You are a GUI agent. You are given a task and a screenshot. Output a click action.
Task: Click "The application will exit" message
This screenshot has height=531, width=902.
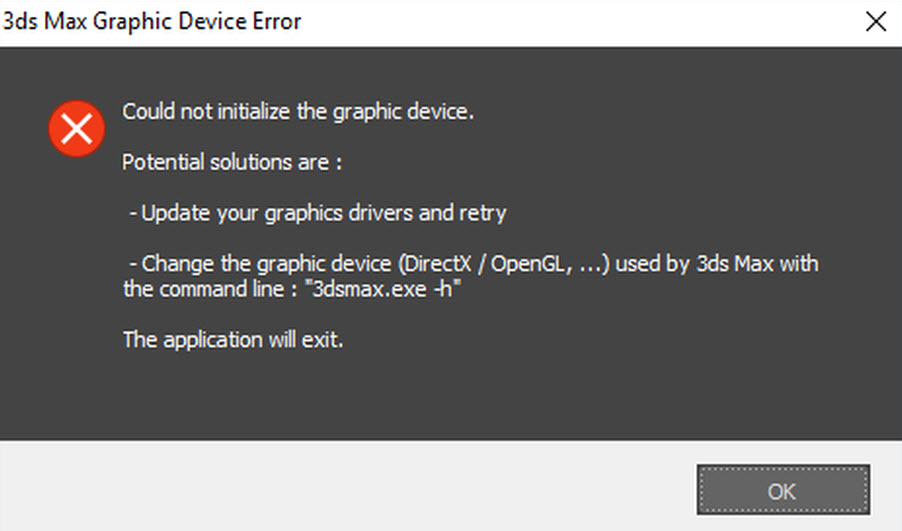point(233,339)
